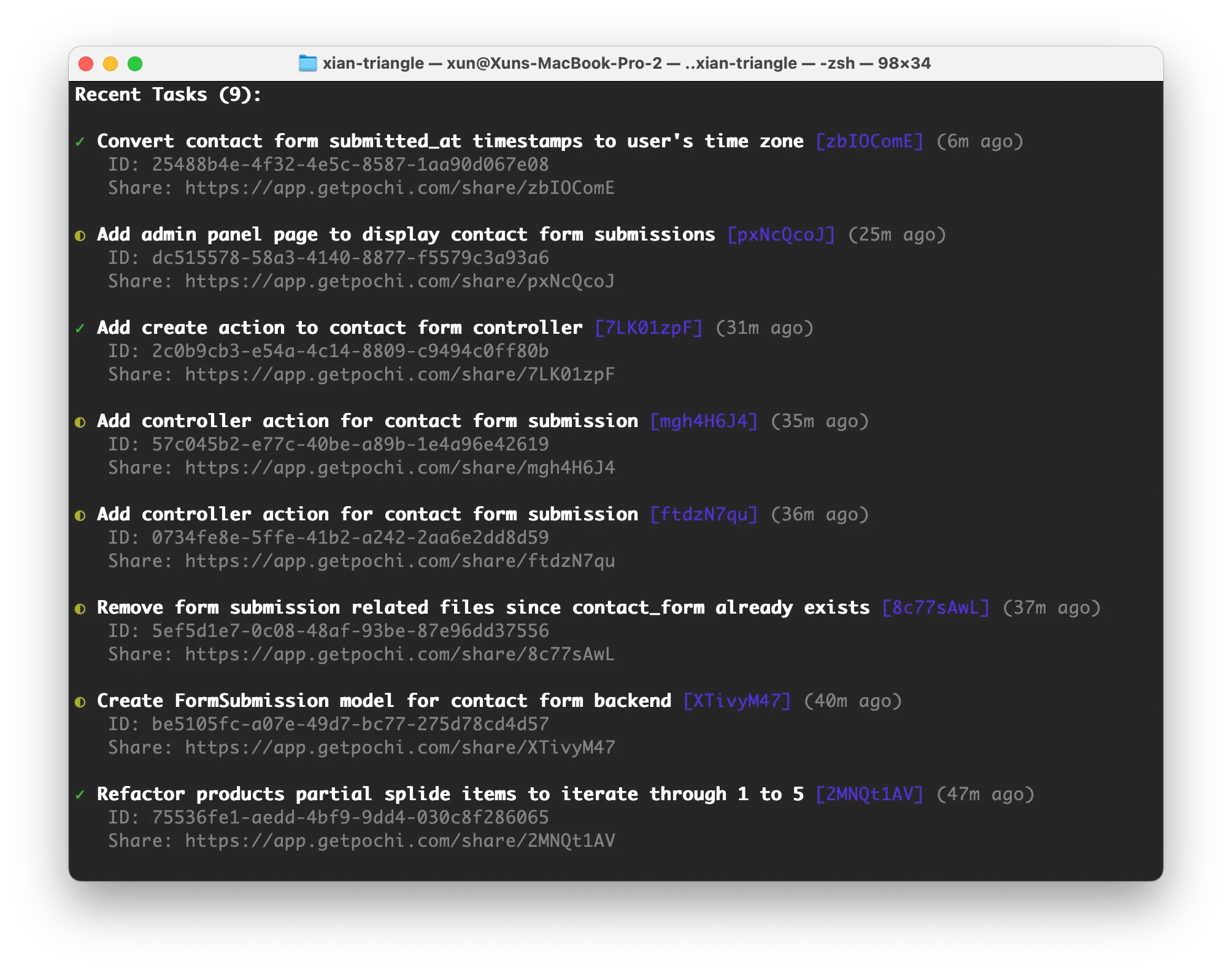This screenshot has height=972, width=1232.
Task: Click the folder icon in the title bar
Action: coord(307,63)
